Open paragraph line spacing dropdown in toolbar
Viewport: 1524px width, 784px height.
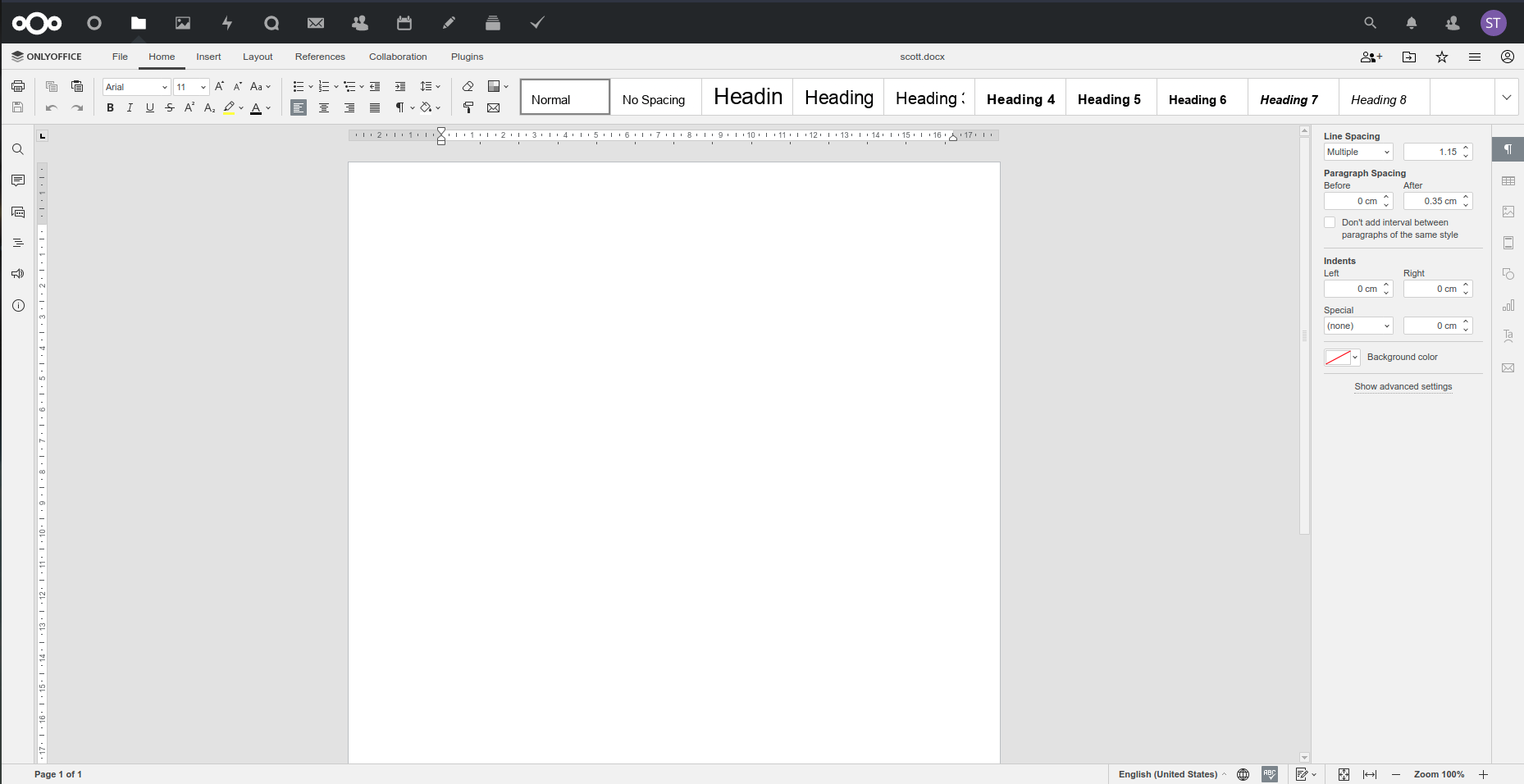431,86
